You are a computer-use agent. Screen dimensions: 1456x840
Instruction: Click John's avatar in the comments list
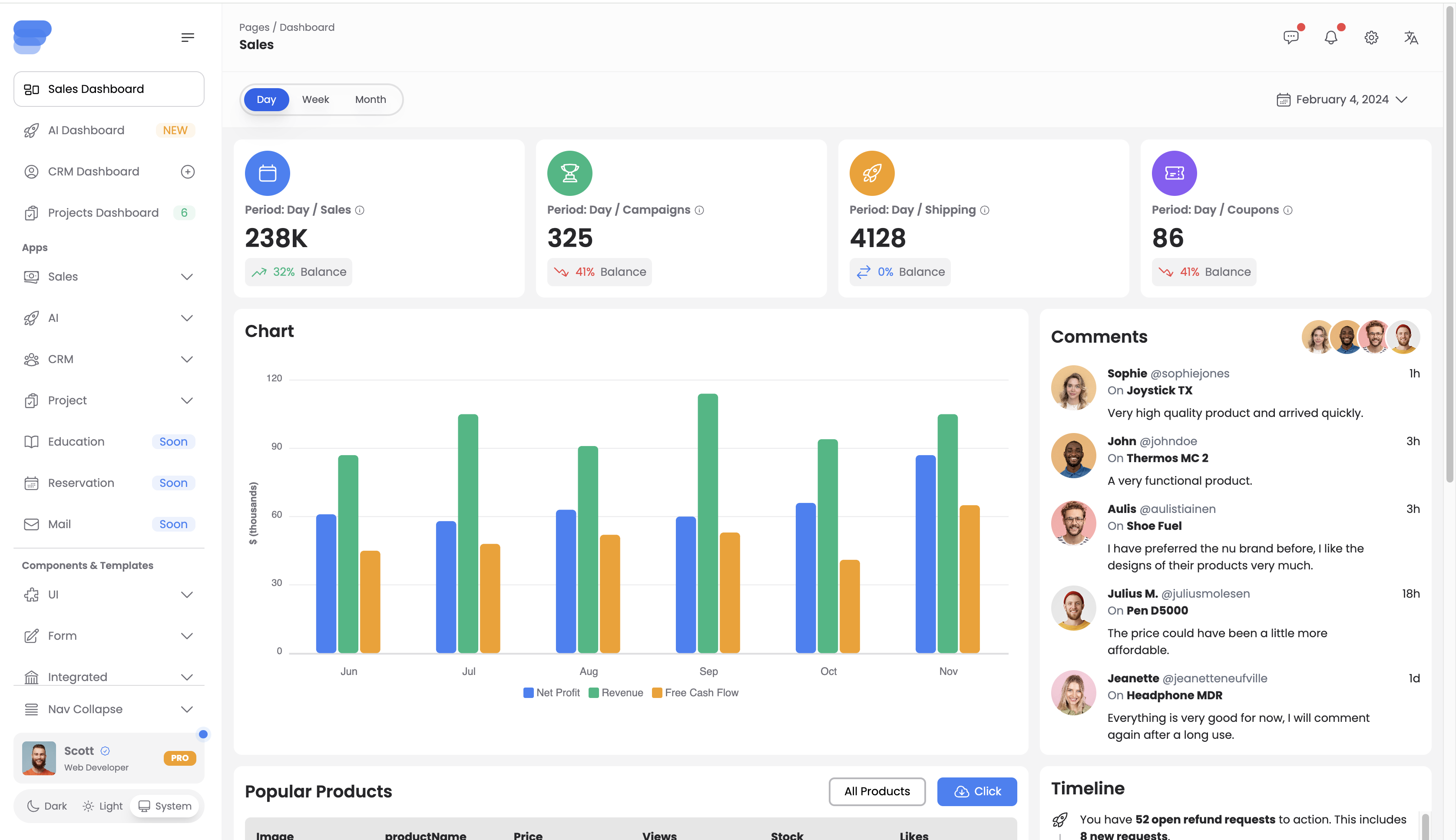(1073, 455)
